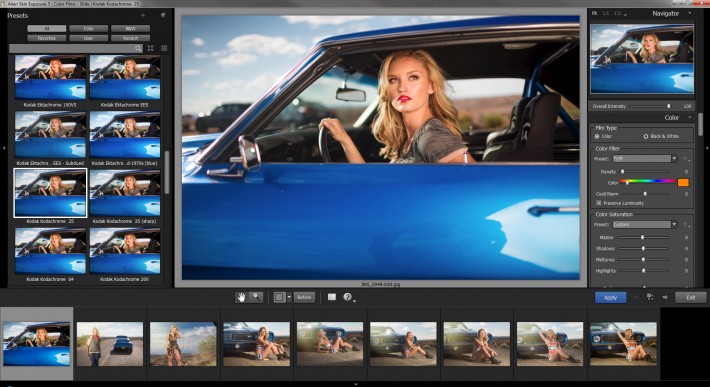Image resolution: width=710 pixels, height=387 pixels.
Task: Select Color film type radio button
Action: [597, 136]
